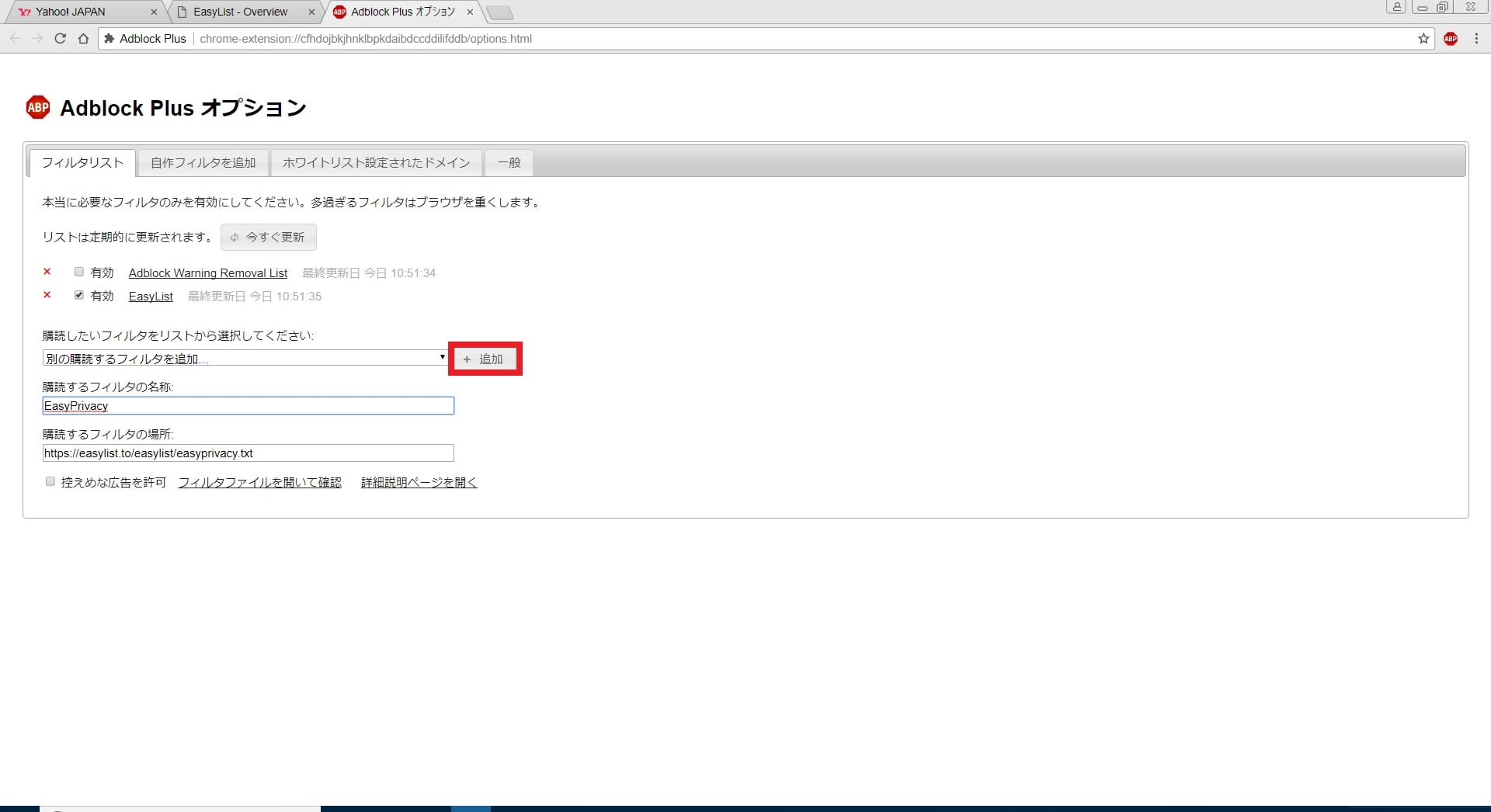The width and height of the screenshot is (1491, 812).
Task: Open a new browser tab
Action: pyautogui.click(x=499, y=12)
